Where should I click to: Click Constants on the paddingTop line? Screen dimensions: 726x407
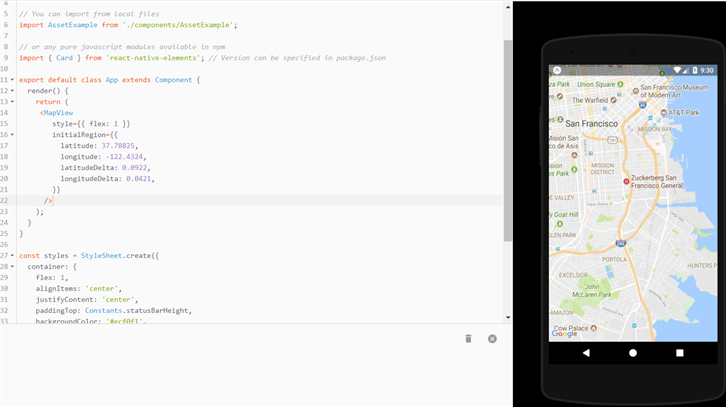[103, 311]
